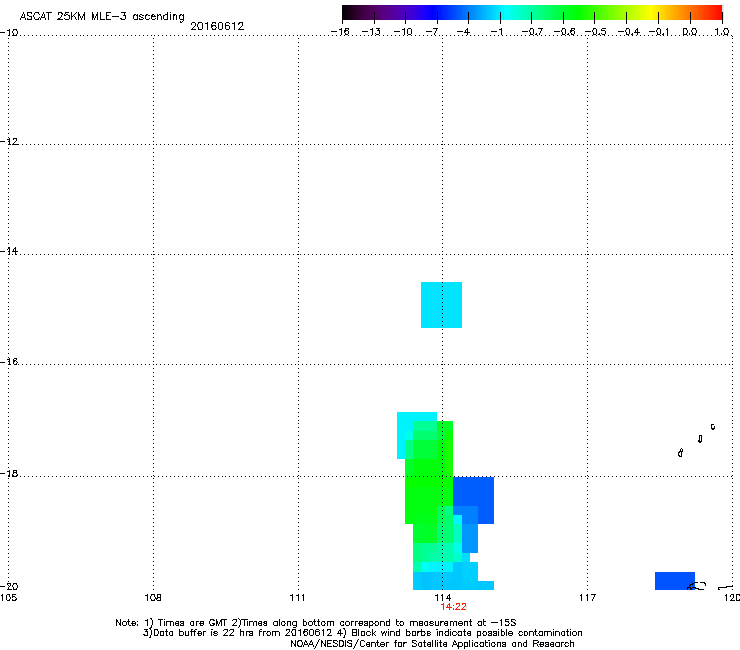Click the isolated cyan data square near -15

(x=441, y=305)
